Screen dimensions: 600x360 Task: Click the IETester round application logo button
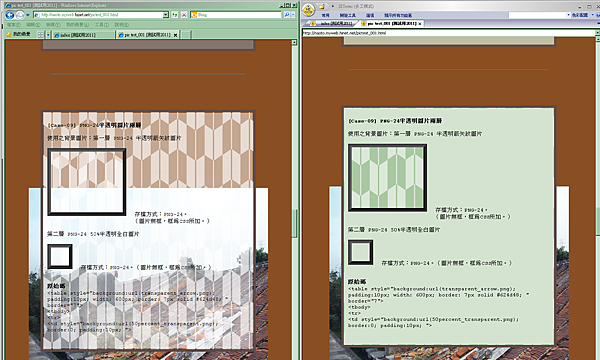click(308, 10)
